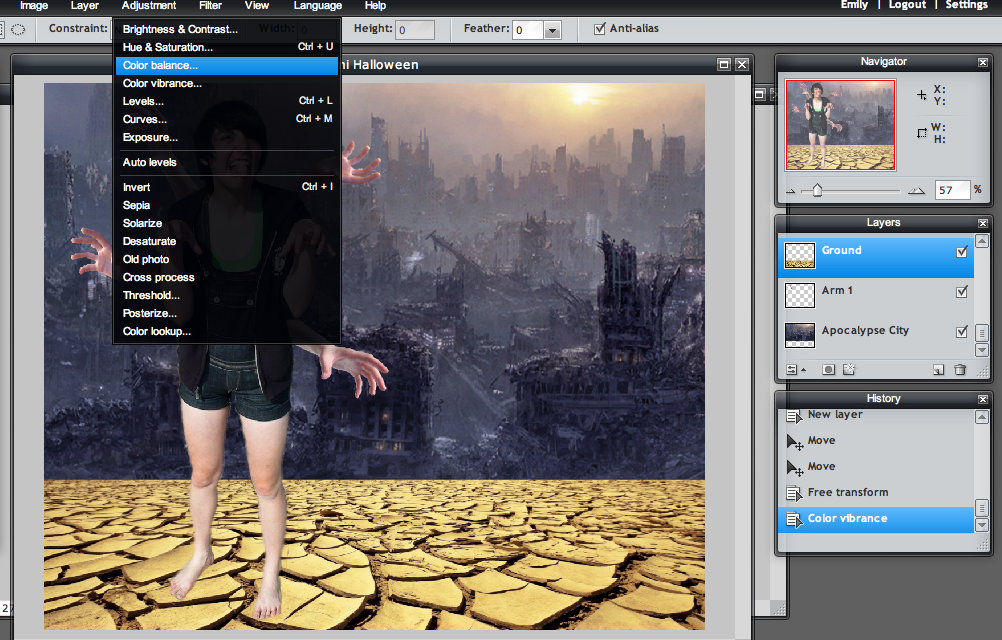Delete the layer with the trash icon
Screen dimensions: 1002x640
coord(960,370)
